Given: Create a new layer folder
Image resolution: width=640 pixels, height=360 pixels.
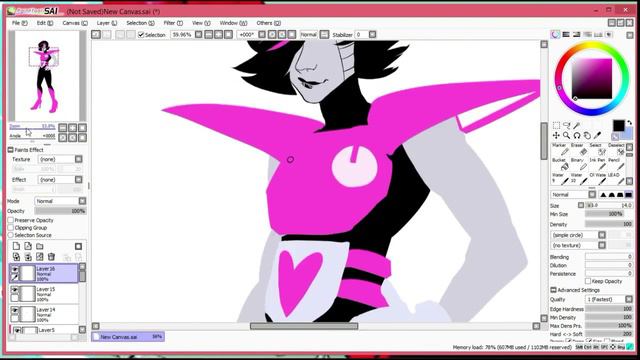Looking at the screenshot, I should (x=40, y=246).
